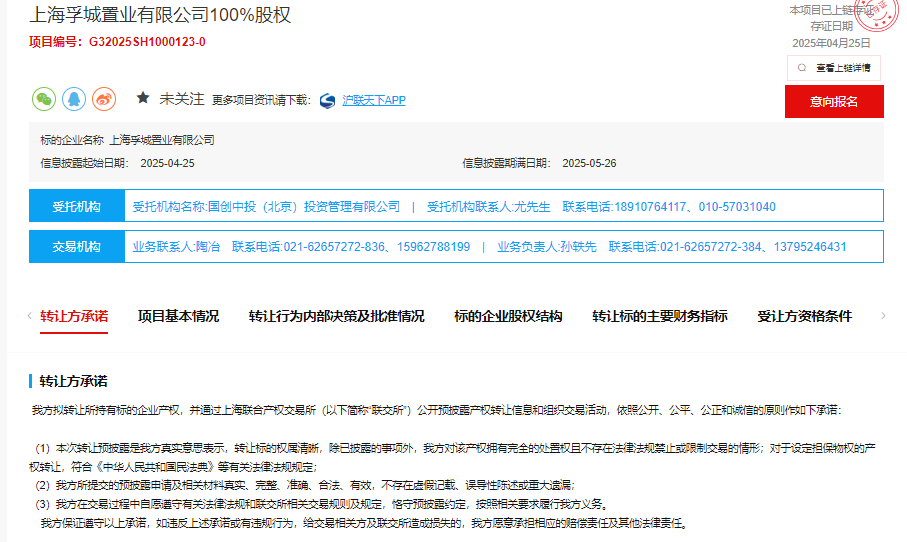Open the 项目基本情况 tab
This screenshot has height=542, width=907.
click(178, 316)
